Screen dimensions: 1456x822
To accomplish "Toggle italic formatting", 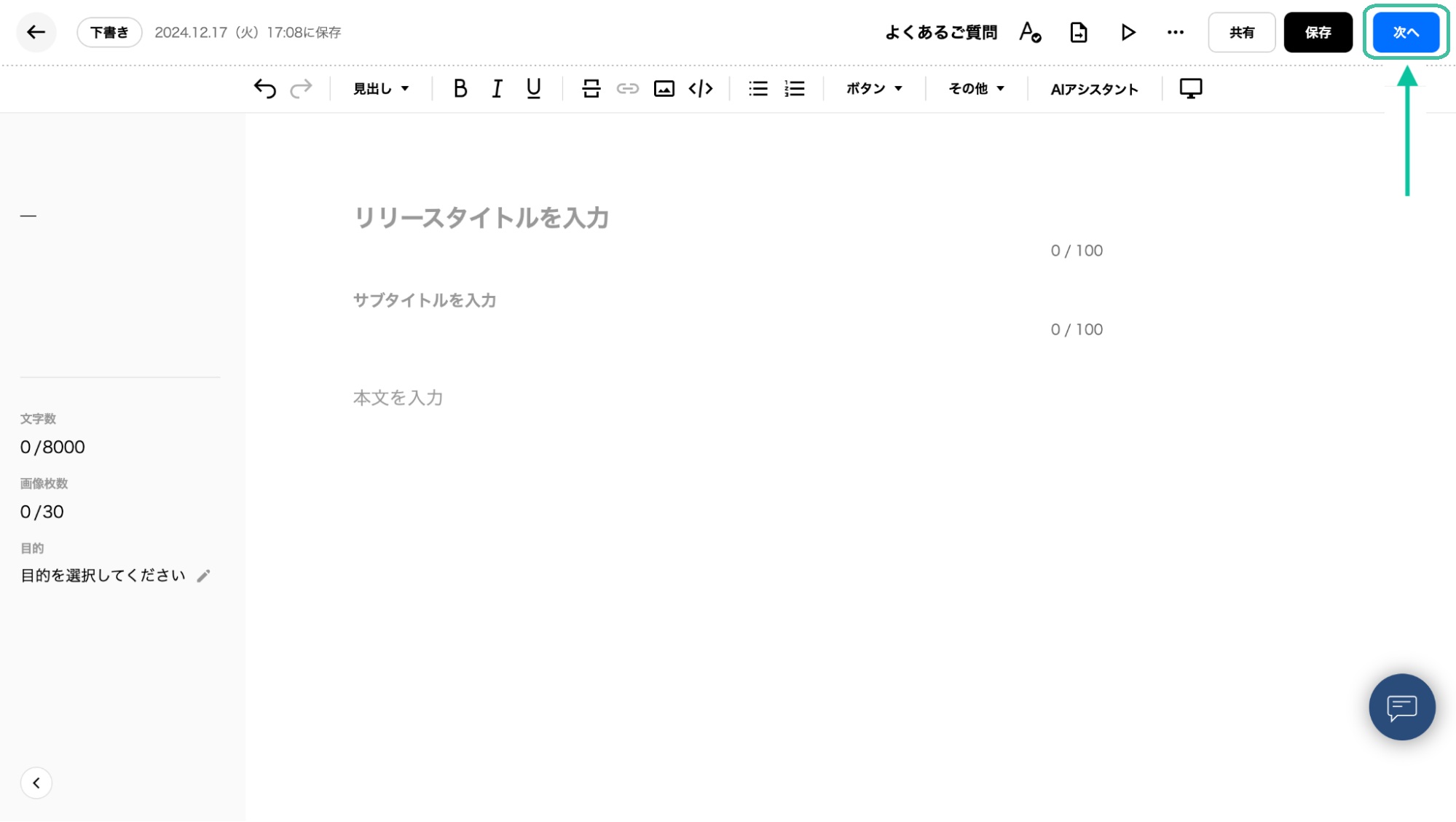I will point(497,89).
